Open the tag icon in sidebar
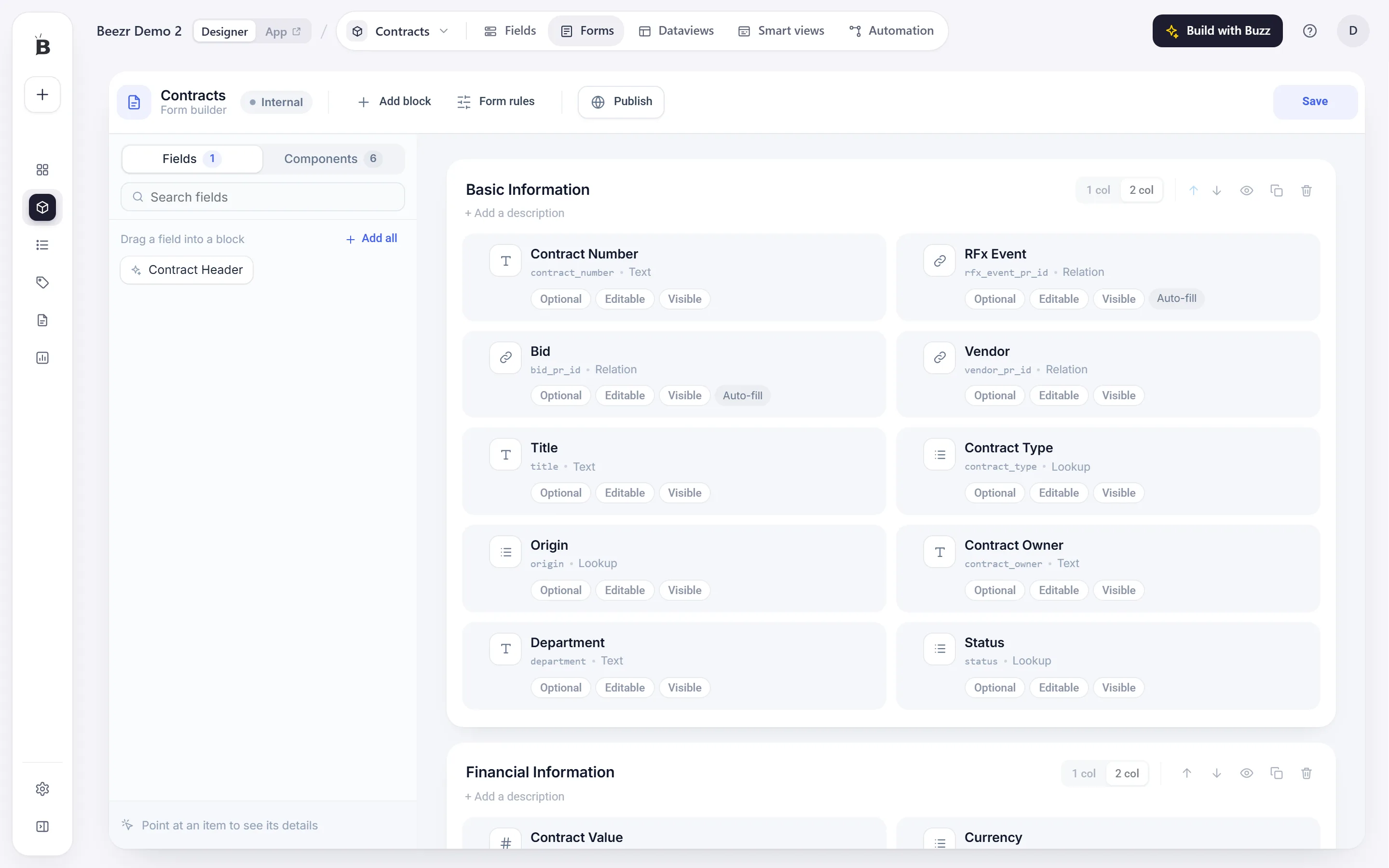Image resolution: width=1389 pixels, height=868 pixels. (42, 283)
